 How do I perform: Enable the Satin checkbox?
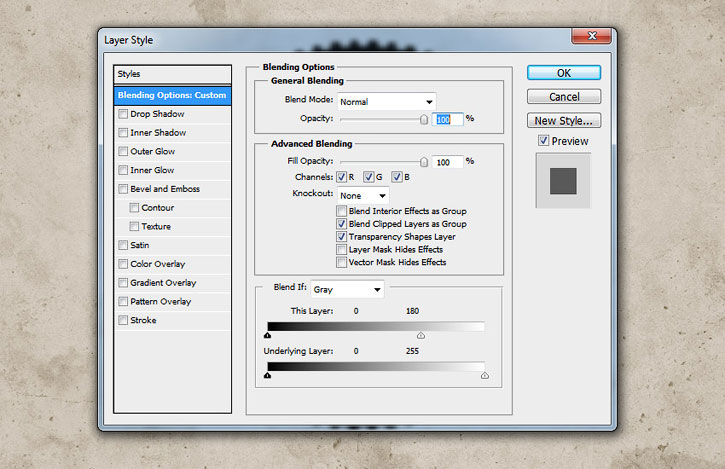pyautogui.click(x=123, y=245)
